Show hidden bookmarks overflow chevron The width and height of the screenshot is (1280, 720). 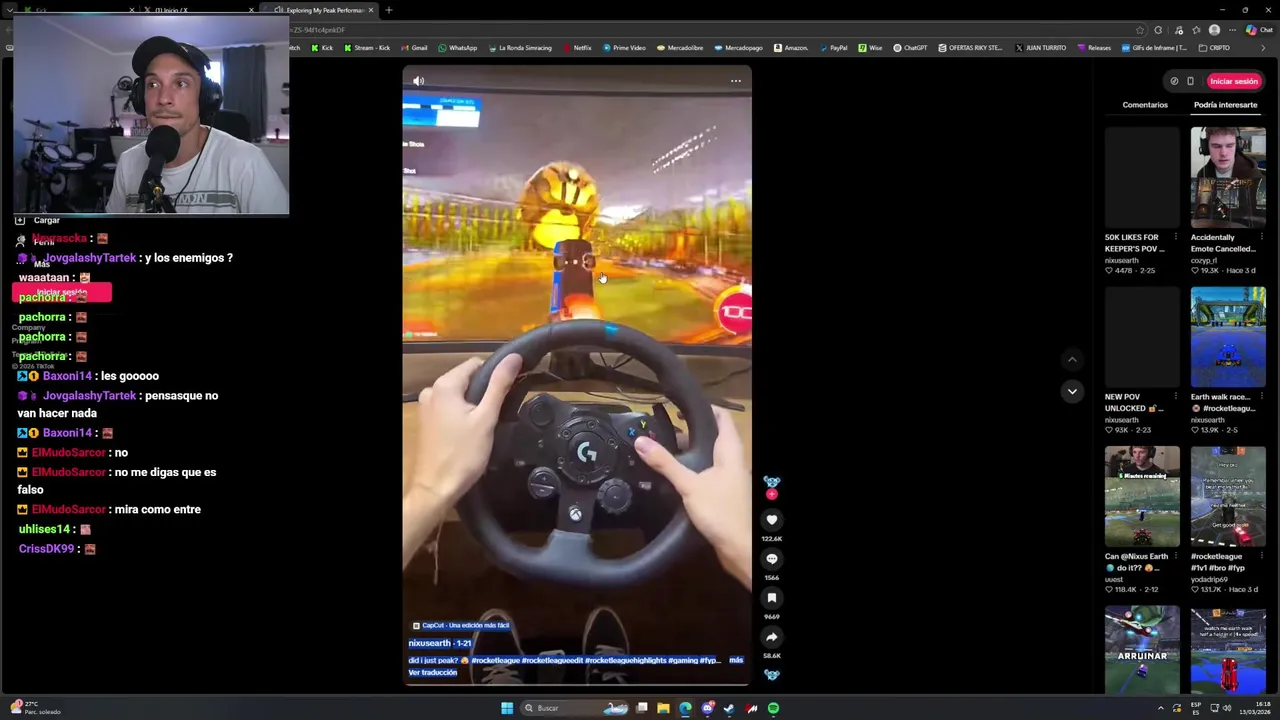(x=1263, y=48)
